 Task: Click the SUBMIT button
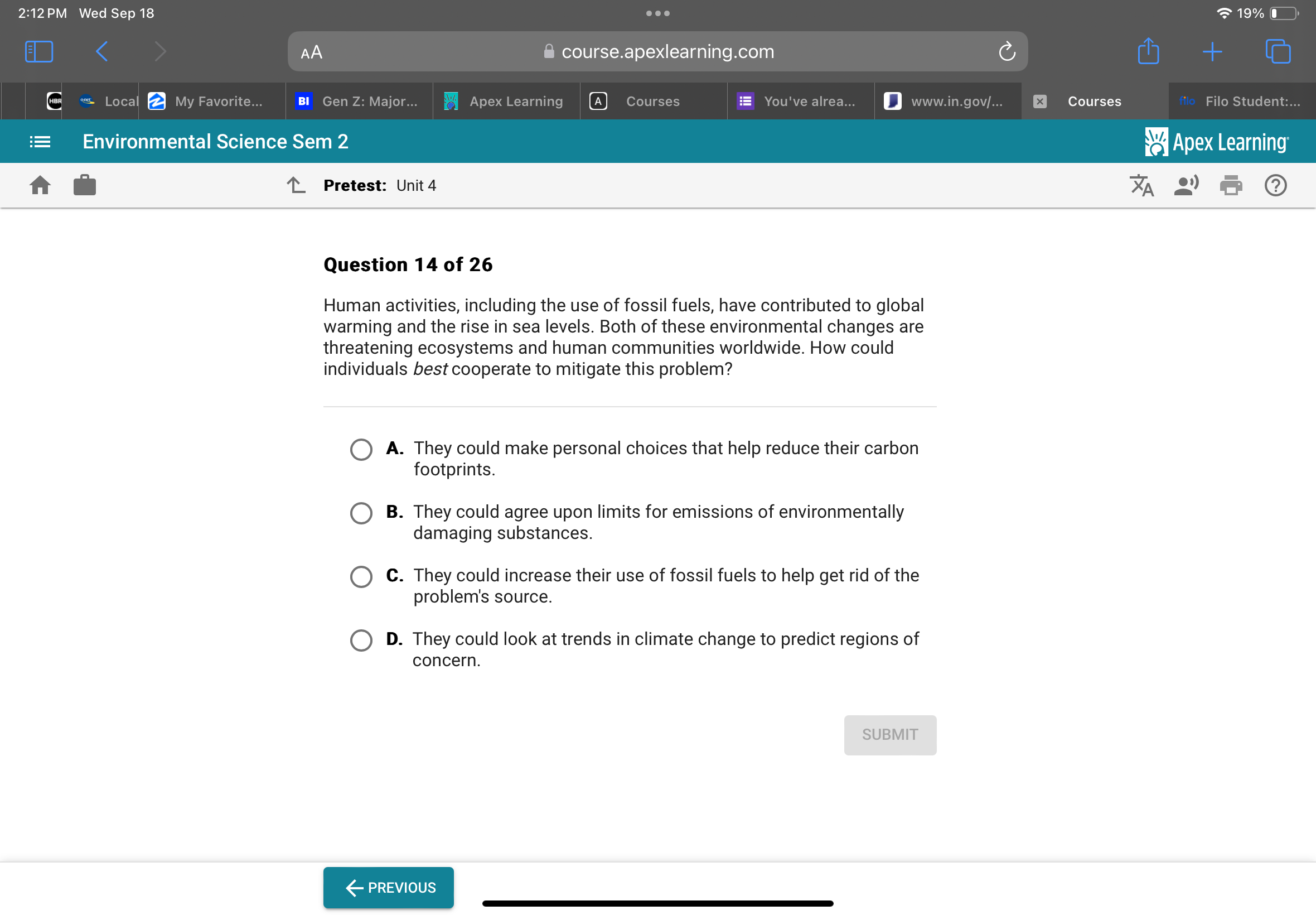(x=888, y=734)
